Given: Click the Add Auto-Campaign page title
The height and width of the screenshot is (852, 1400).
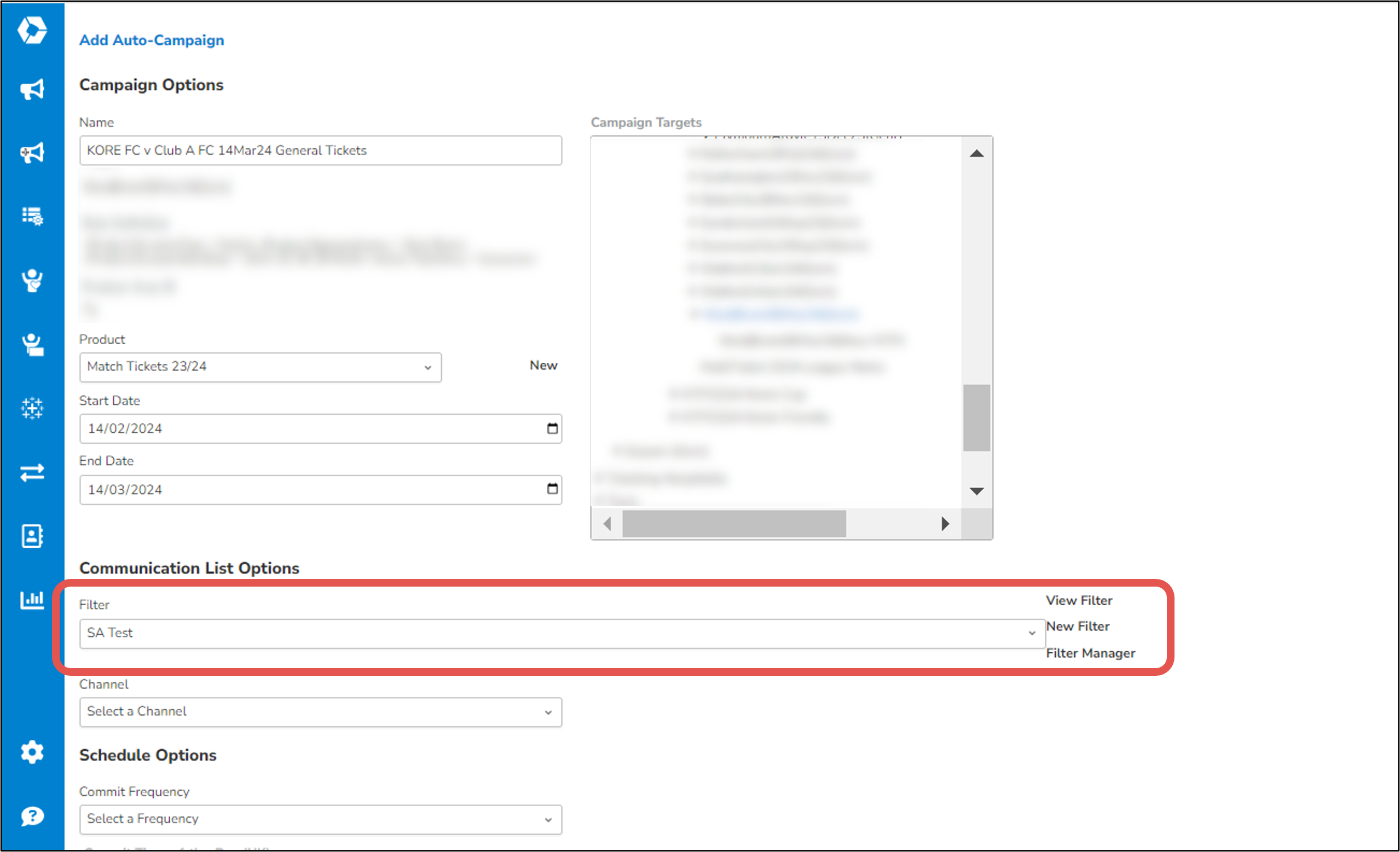Looking at the screenshot, I should tap(152, 40).
